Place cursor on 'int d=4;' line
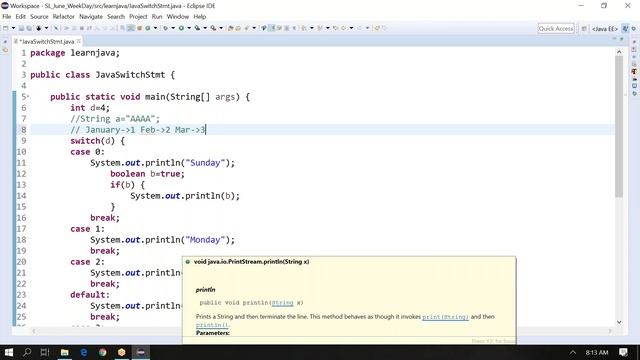The height and width of the screenshot is (360, 640). click(90, 108)
